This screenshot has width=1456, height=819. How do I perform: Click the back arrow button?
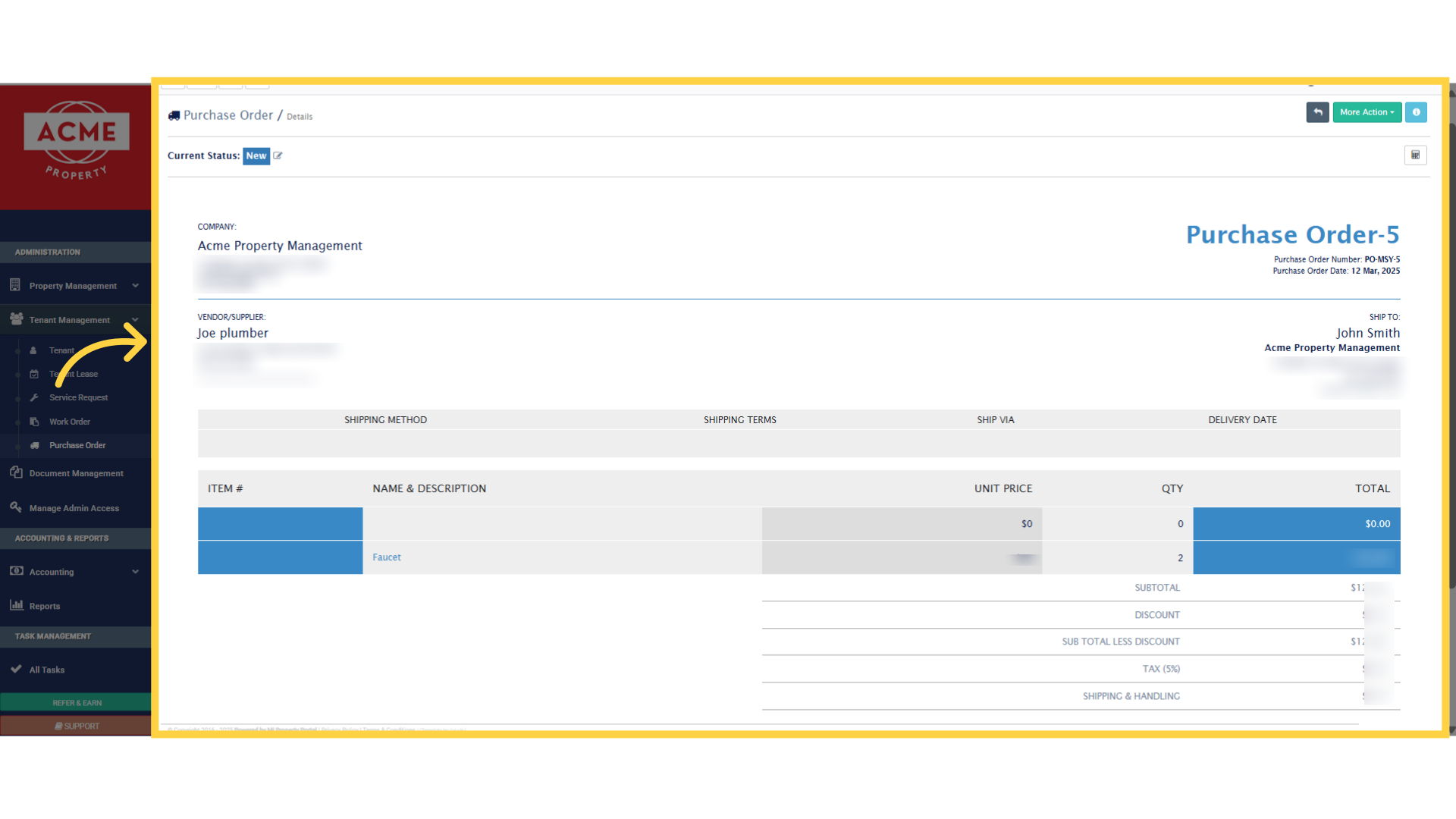1317,112
